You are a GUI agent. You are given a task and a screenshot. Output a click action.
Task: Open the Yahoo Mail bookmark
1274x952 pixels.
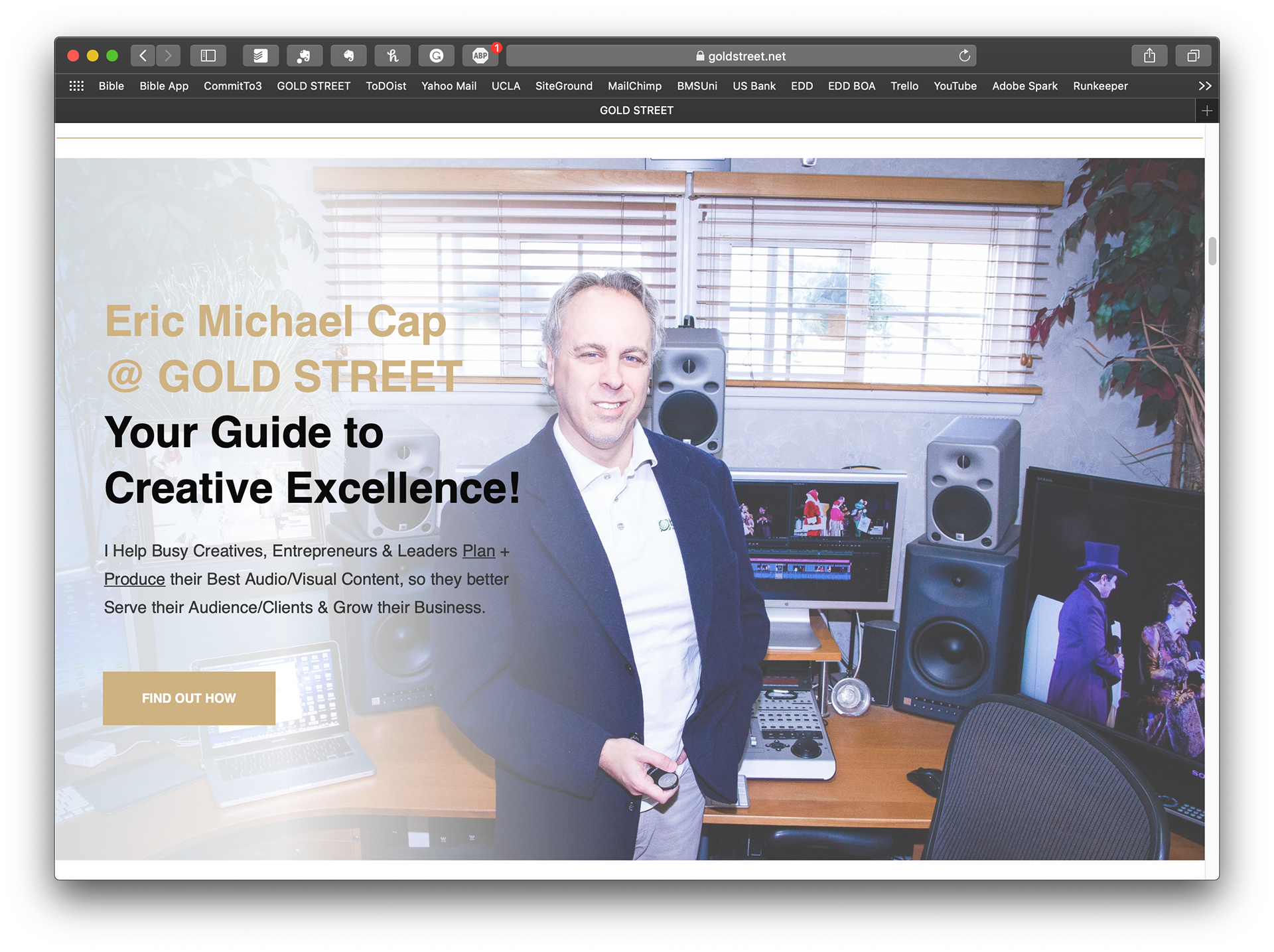pos(449,86)
